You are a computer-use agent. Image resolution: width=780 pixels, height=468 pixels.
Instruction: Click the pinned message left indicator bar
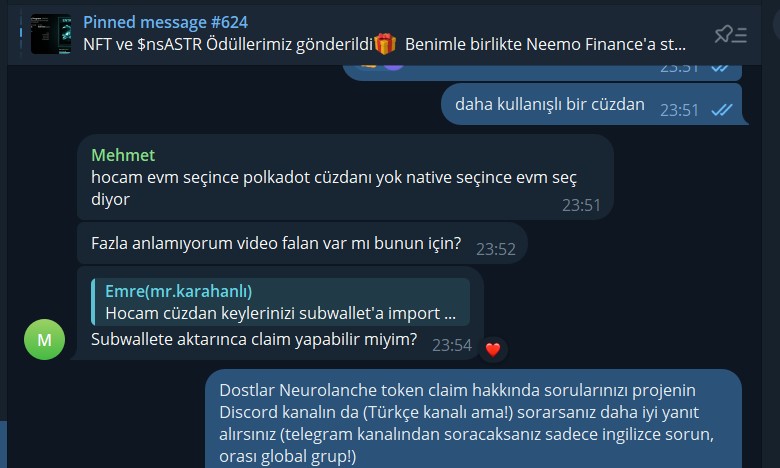coord(21,34)
